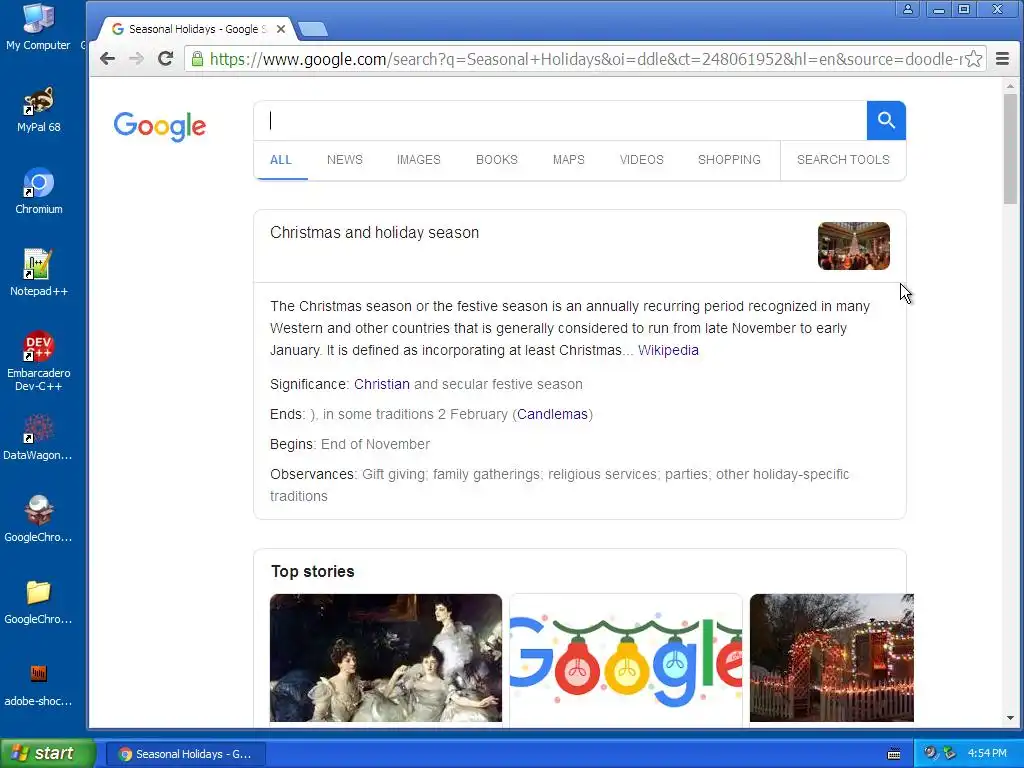This screenshot has width=1024, height=768.
Task: Select Embarcadero Dev-C++ desktop icon
Action: coord(39,361)
